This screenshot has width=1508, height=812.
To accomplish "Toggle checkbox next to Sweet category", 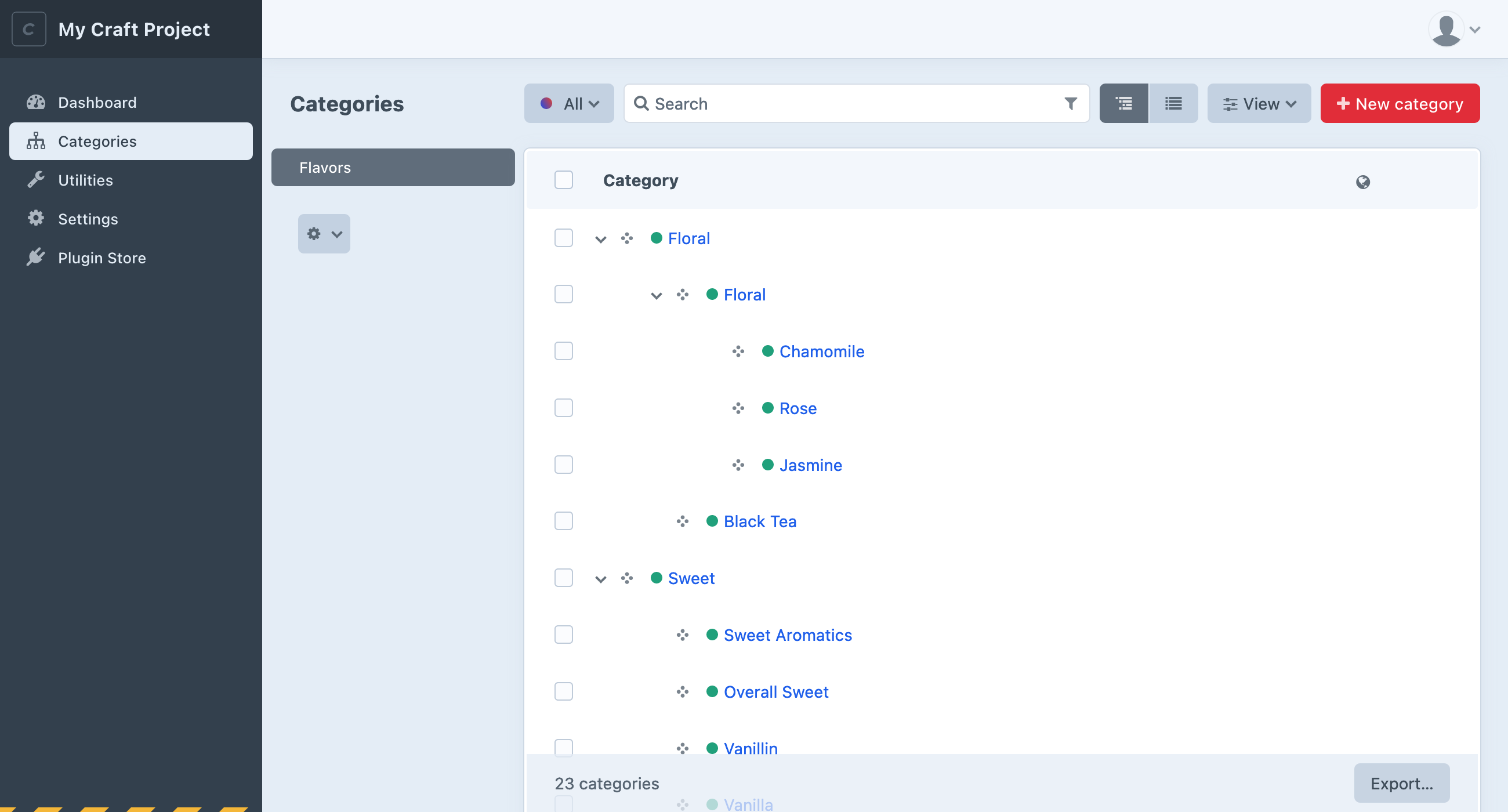I will pyautogui.click(x=563, y=577).
